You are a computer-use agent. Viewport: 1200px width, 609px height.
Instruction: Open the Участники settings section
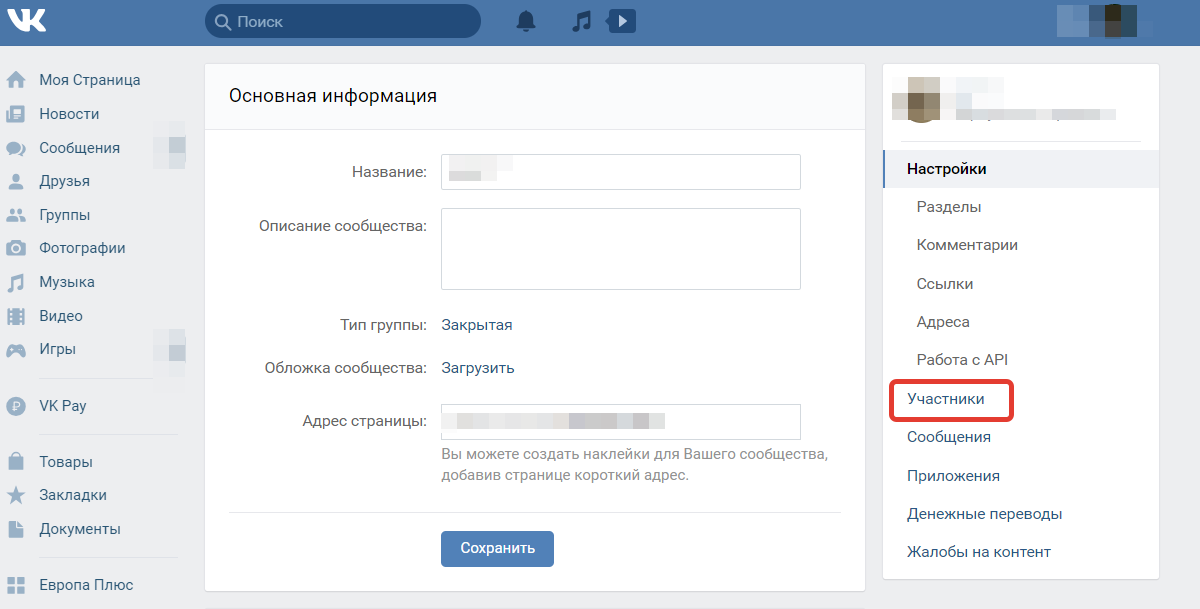[x=945, y=399]
